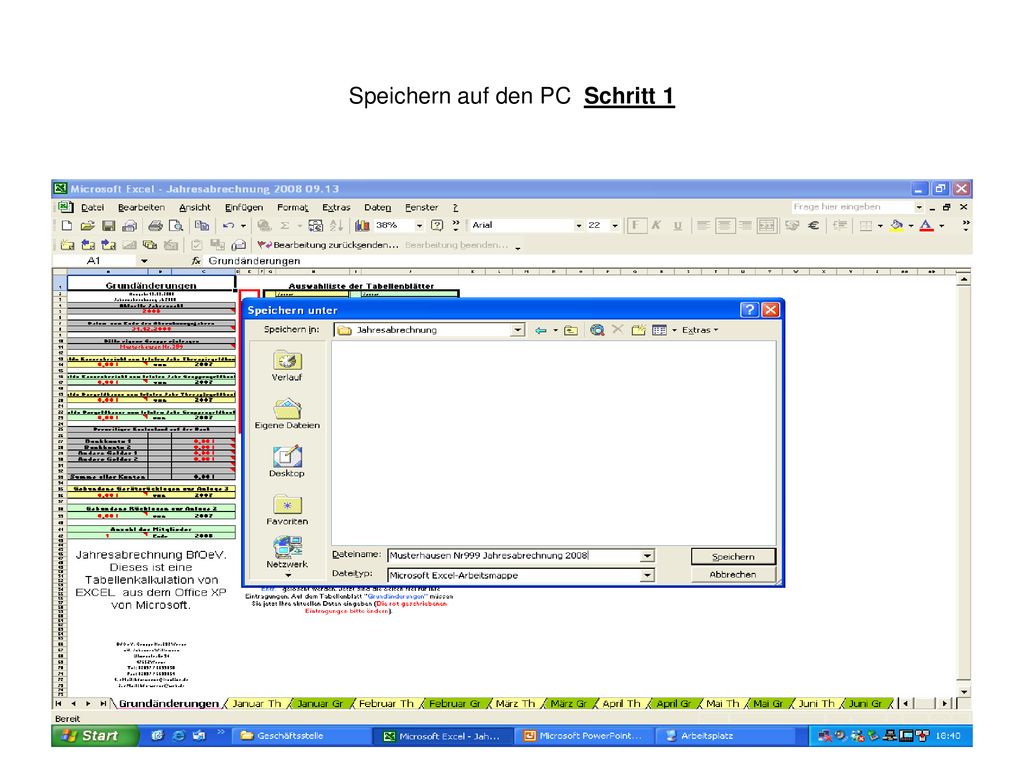Switch to Microsoft PowerPoint in the taskbar
Screen dimensions: 1024x768
[x=584, y=736]
